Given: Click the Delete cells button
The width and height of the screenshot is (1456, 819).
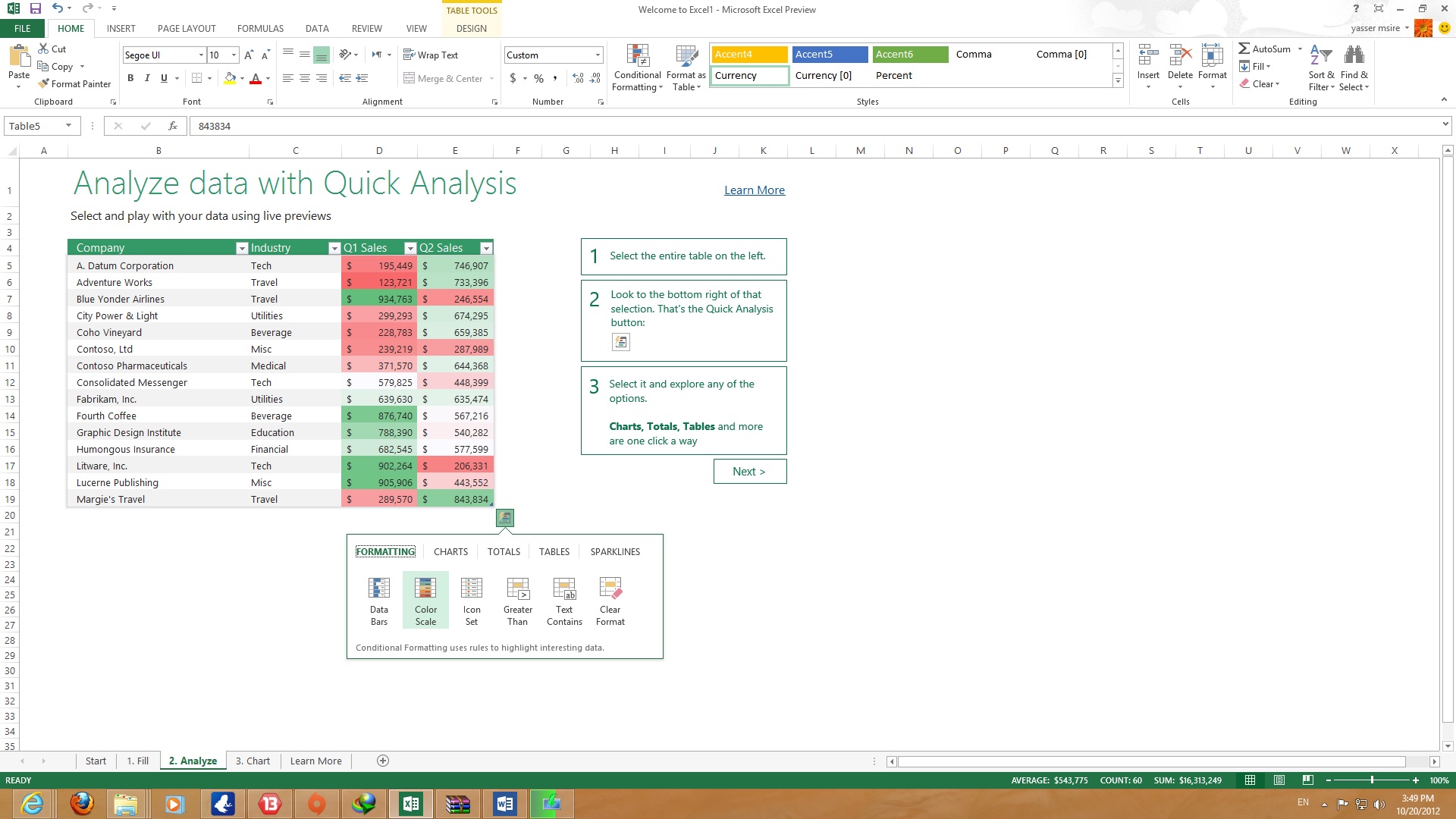Looking at the screenshot, I should point(1180,67).
